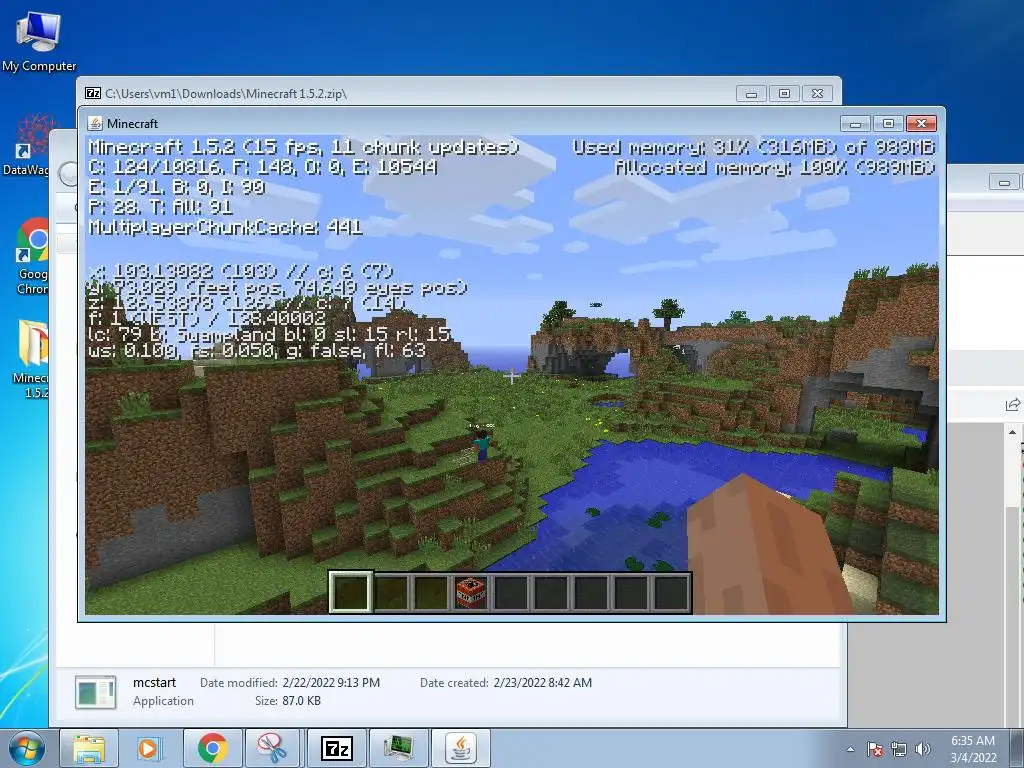Click the clock showing 6:35 AM
This screenshot has height=768, width=1024.
click(x=972, y=741)
